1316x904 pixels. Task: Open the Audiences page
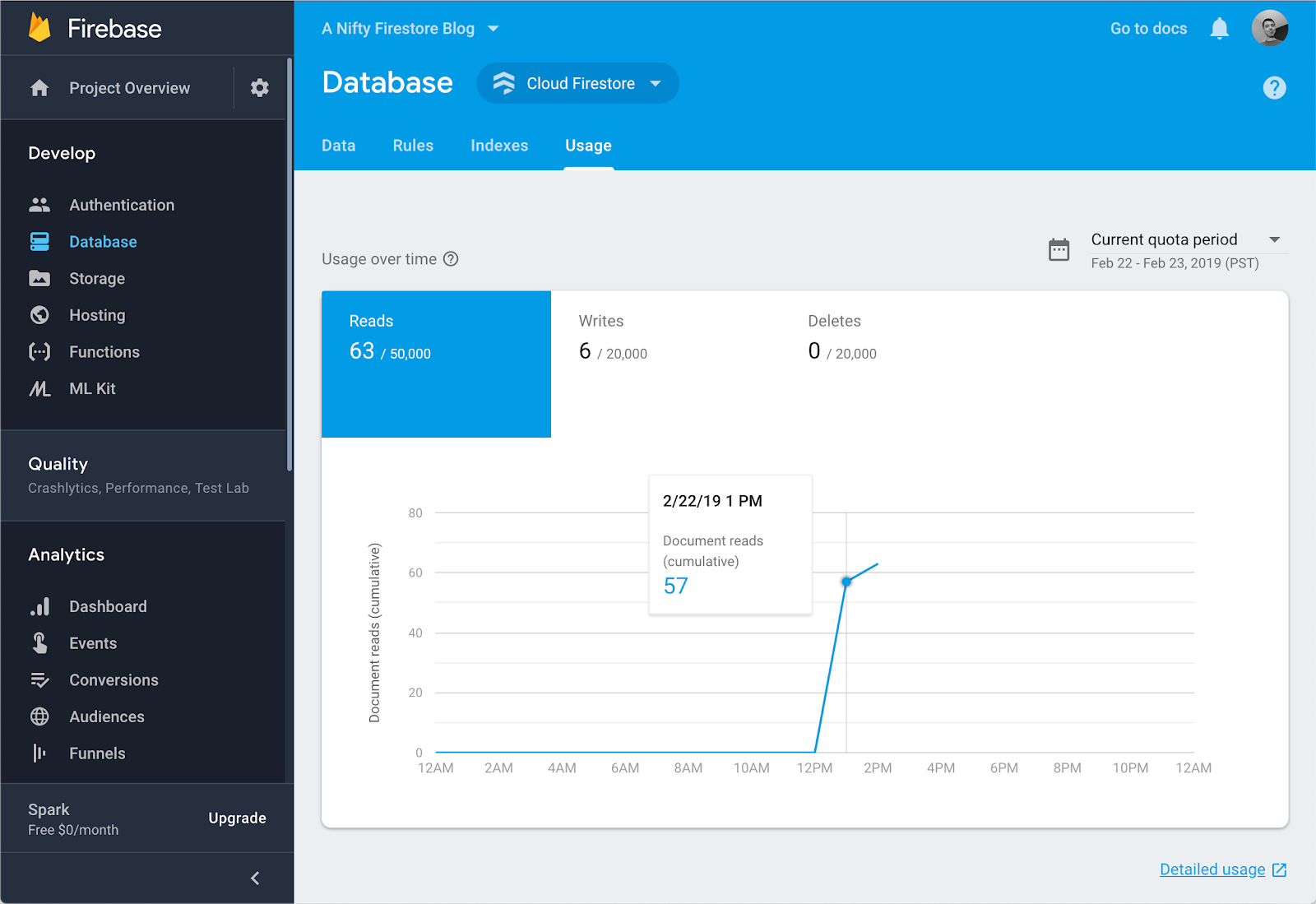coord(107,716)
